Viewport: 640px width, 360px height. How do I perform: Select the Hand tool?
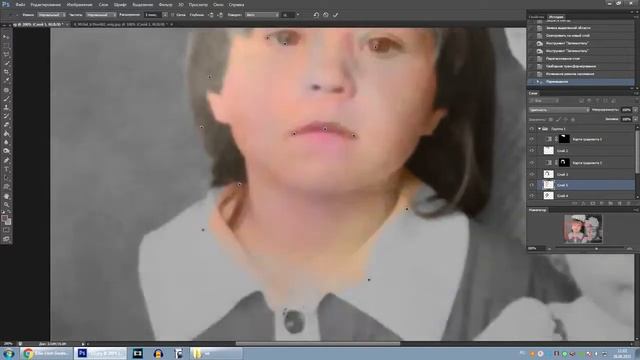click(6, 196)
